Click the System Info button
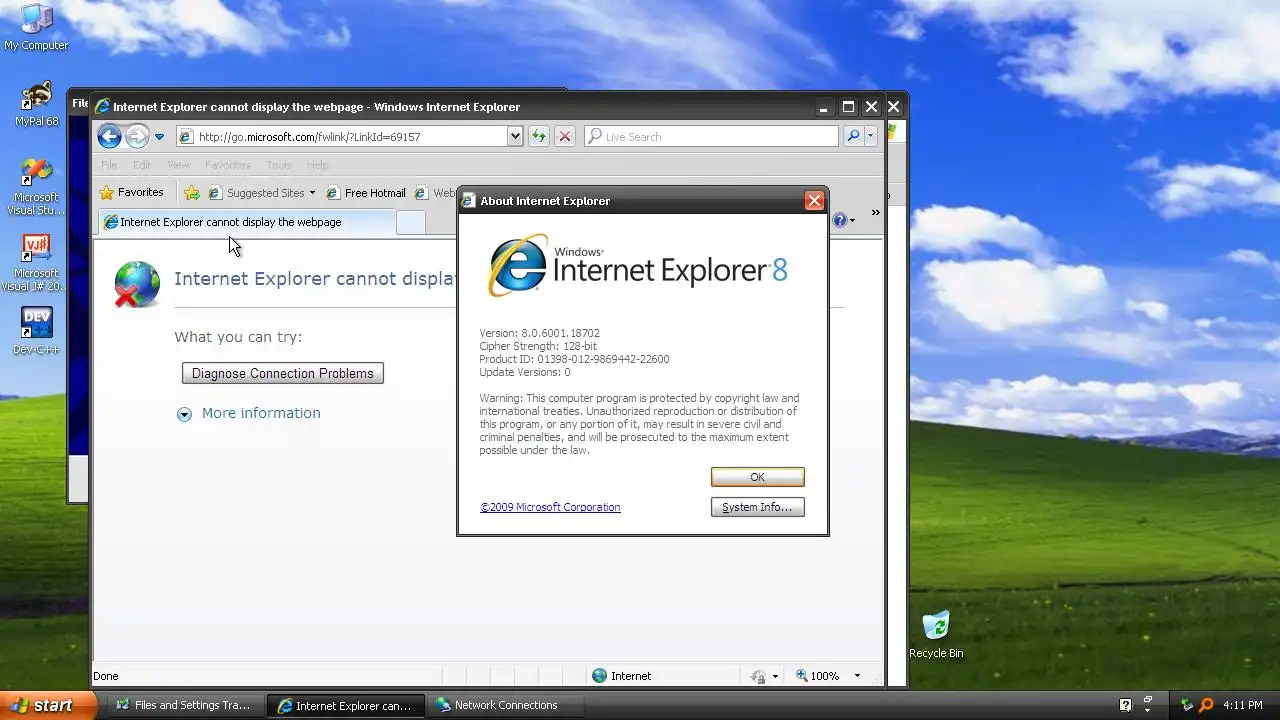Screen dimensions: 1280x720 tap(757, 507)
